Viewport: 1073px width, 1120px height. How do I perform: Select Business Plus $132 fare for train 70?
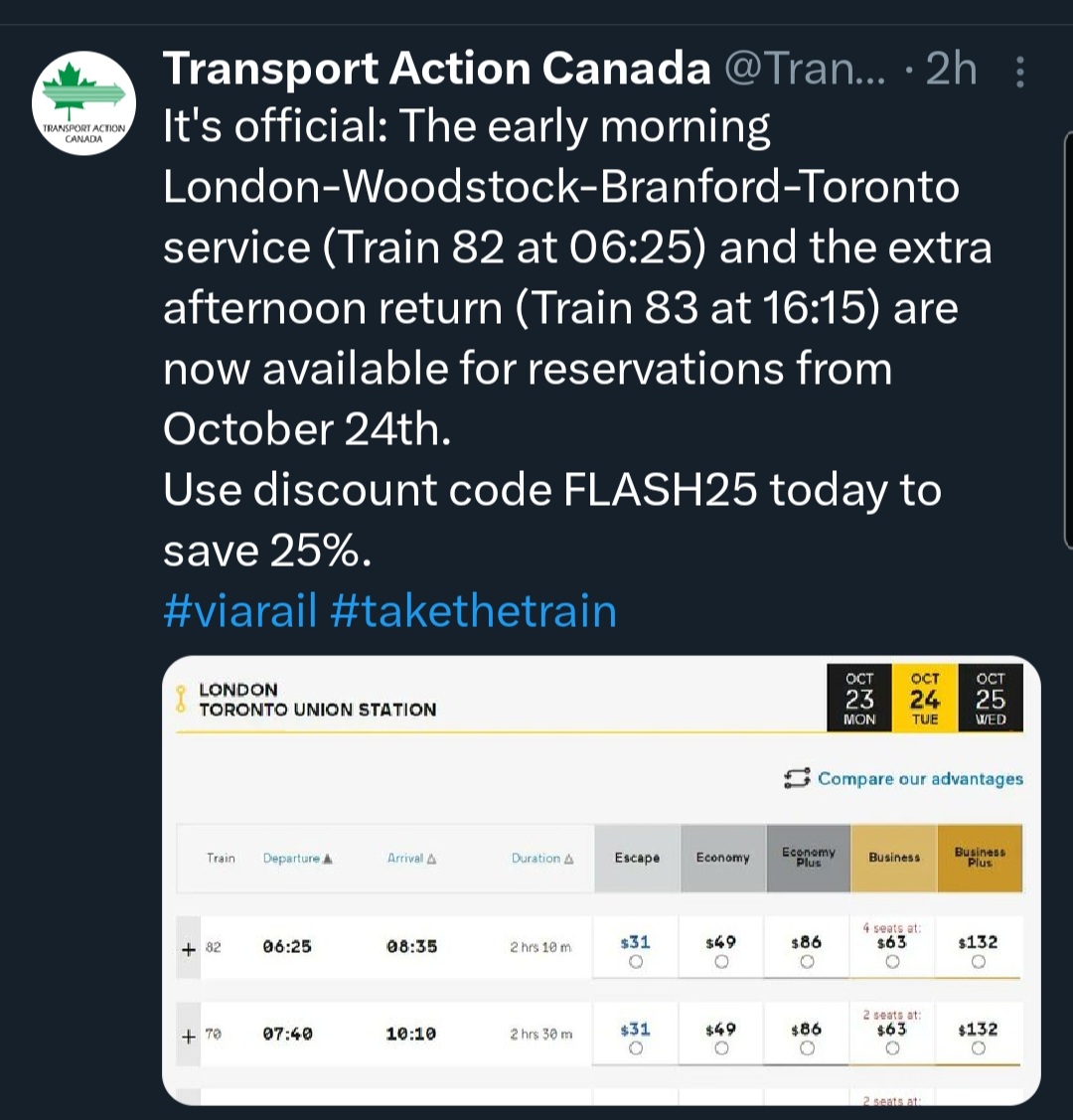(979, 1048)
